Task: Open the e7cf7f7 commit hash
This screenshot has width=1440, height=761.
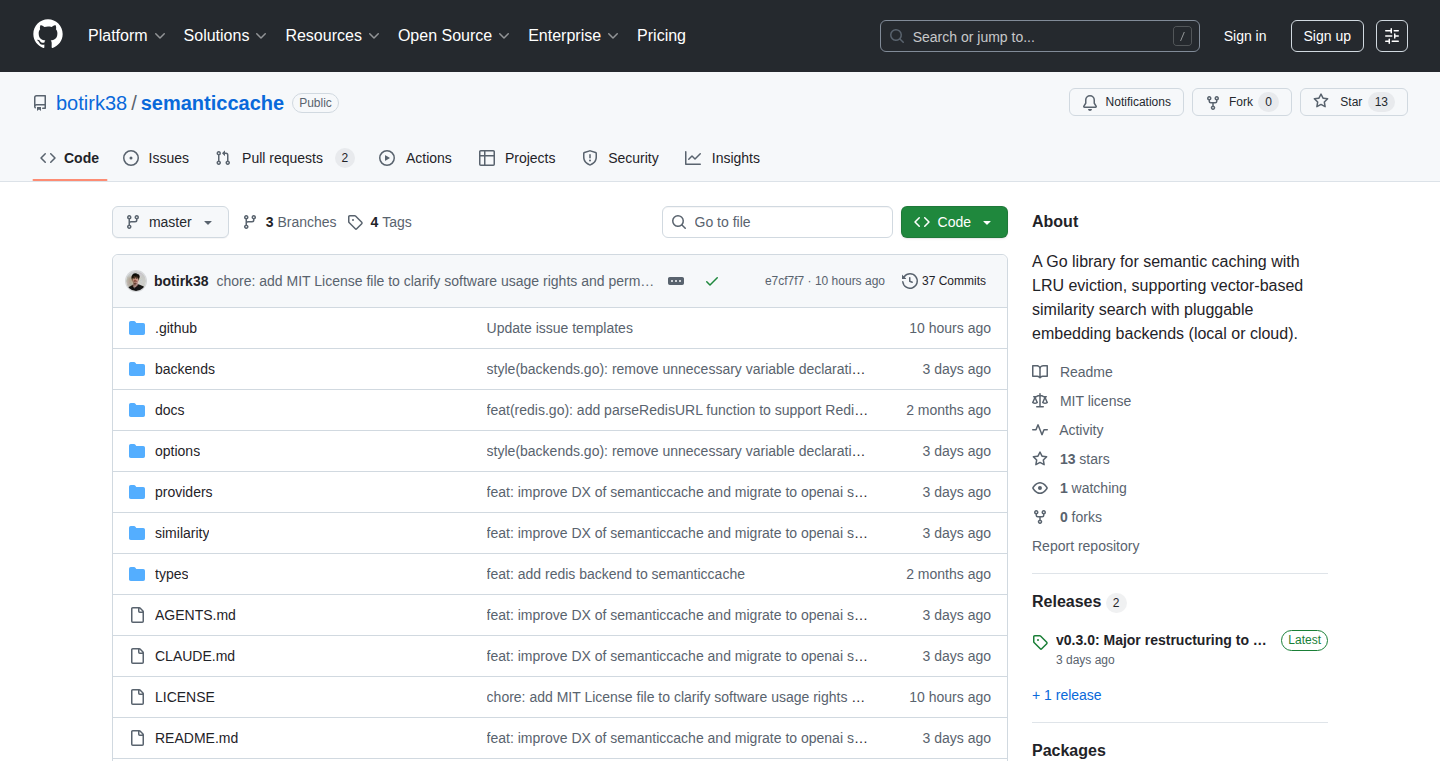Action: pos(784,281)
